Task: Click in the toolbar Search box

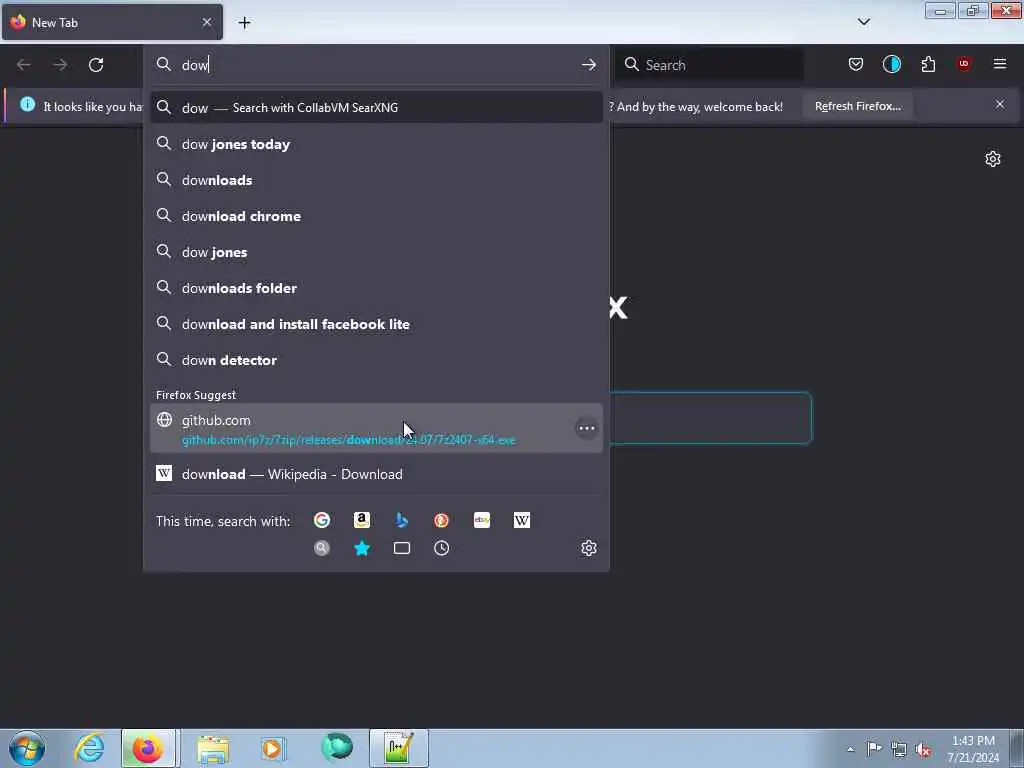Action: pyautogui.click(x=709, y=65)
